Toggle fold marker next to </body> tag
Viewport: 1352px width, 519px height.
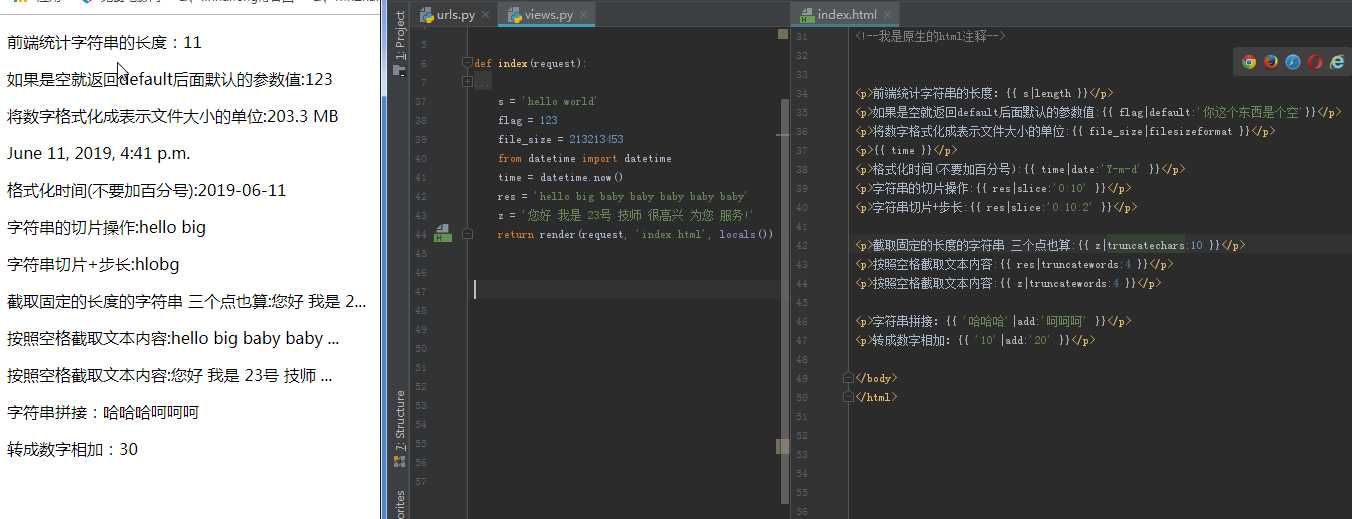point(848,378)
